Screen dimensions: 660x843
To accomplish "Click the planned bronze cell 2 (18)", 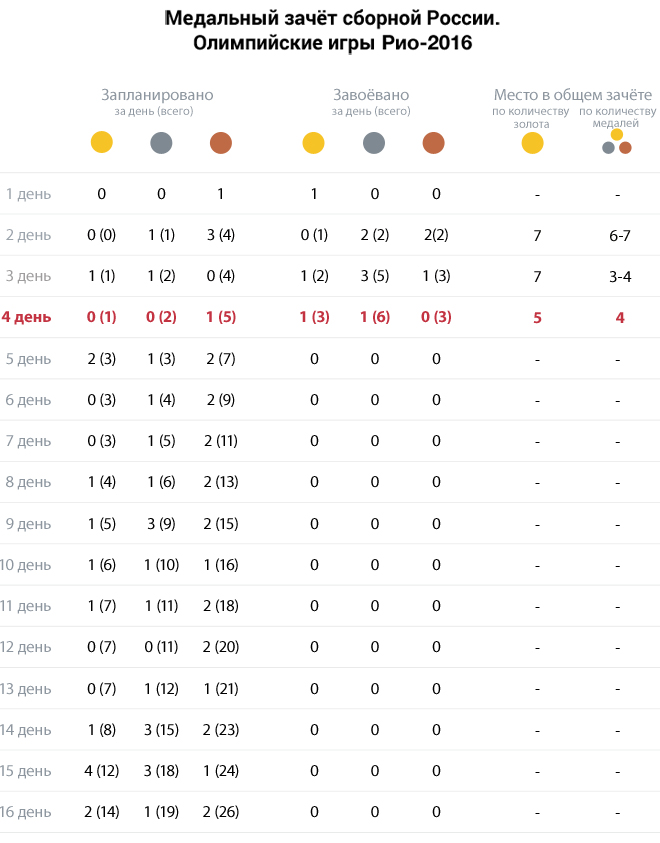I will 221,606.
